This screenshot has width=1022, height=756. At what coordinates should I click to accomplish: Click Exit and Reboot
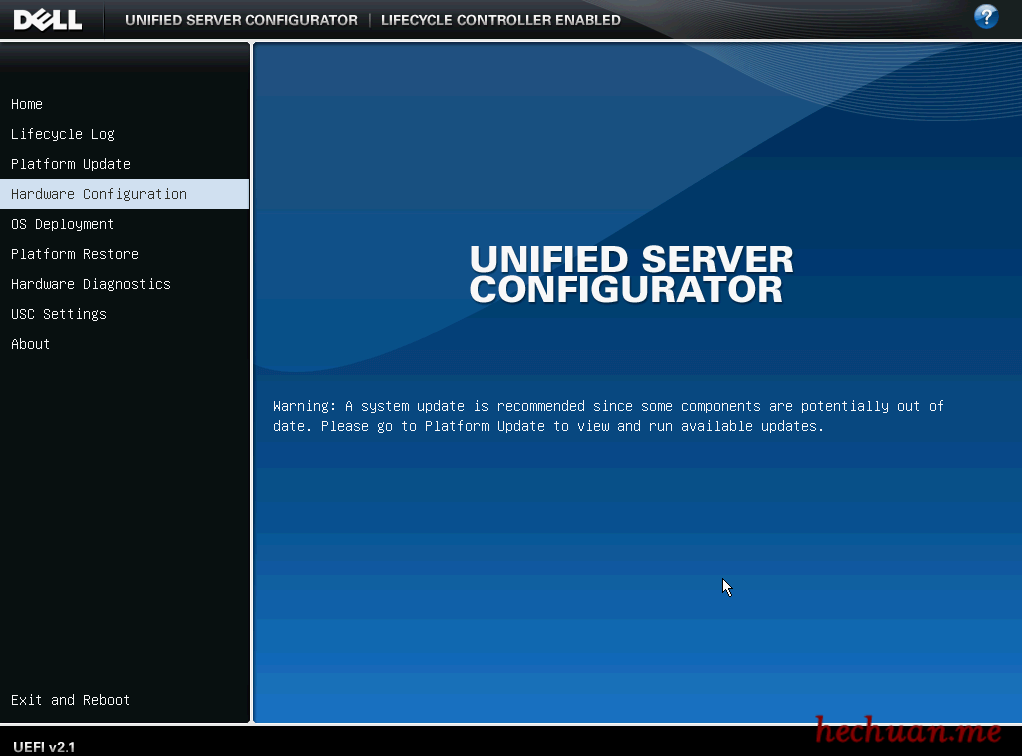coord(71,700)
